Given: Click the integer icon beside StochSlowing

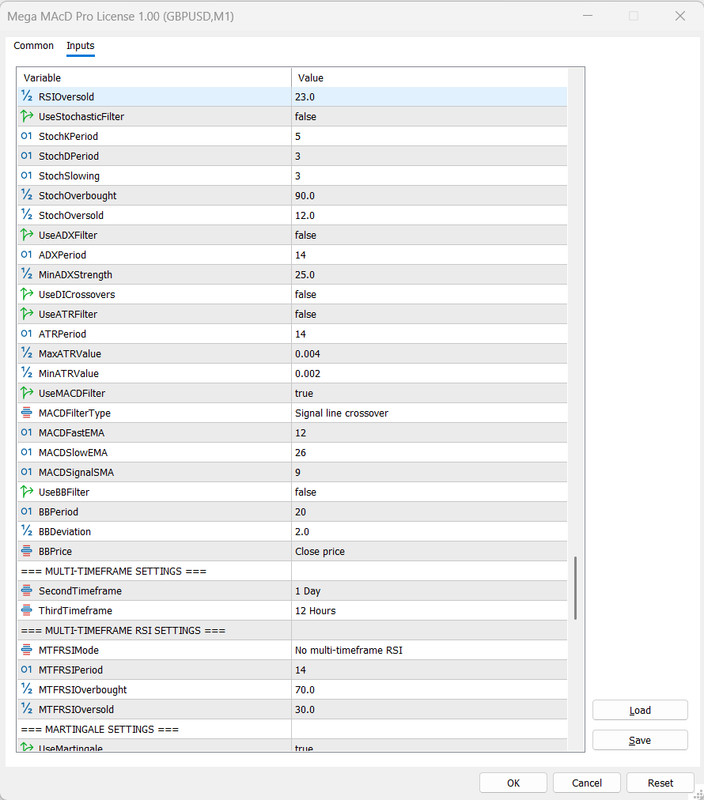Looking at the screenshot, I should (x=27, y=176).
